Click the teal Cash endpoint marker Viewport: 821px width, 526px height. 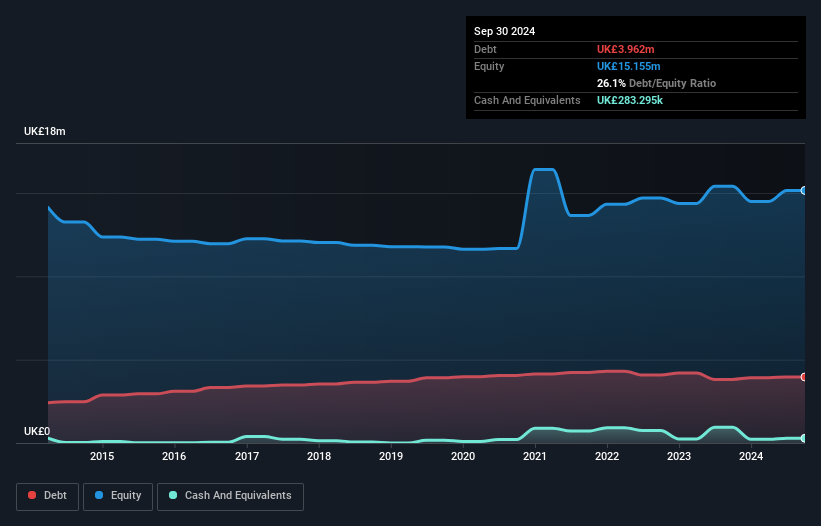click(804, 438)
